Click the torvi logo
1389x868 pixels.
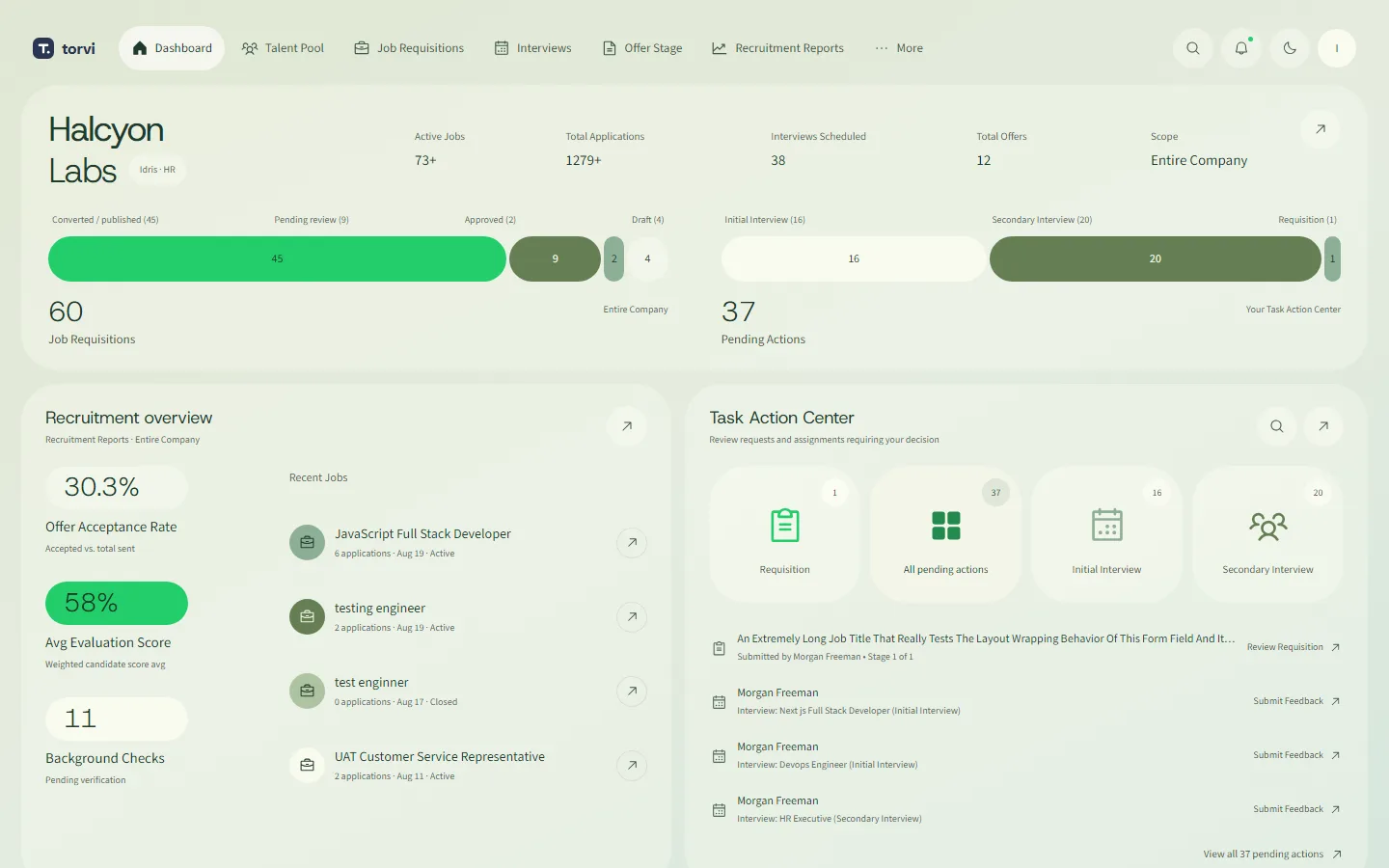tap(64, 48)
